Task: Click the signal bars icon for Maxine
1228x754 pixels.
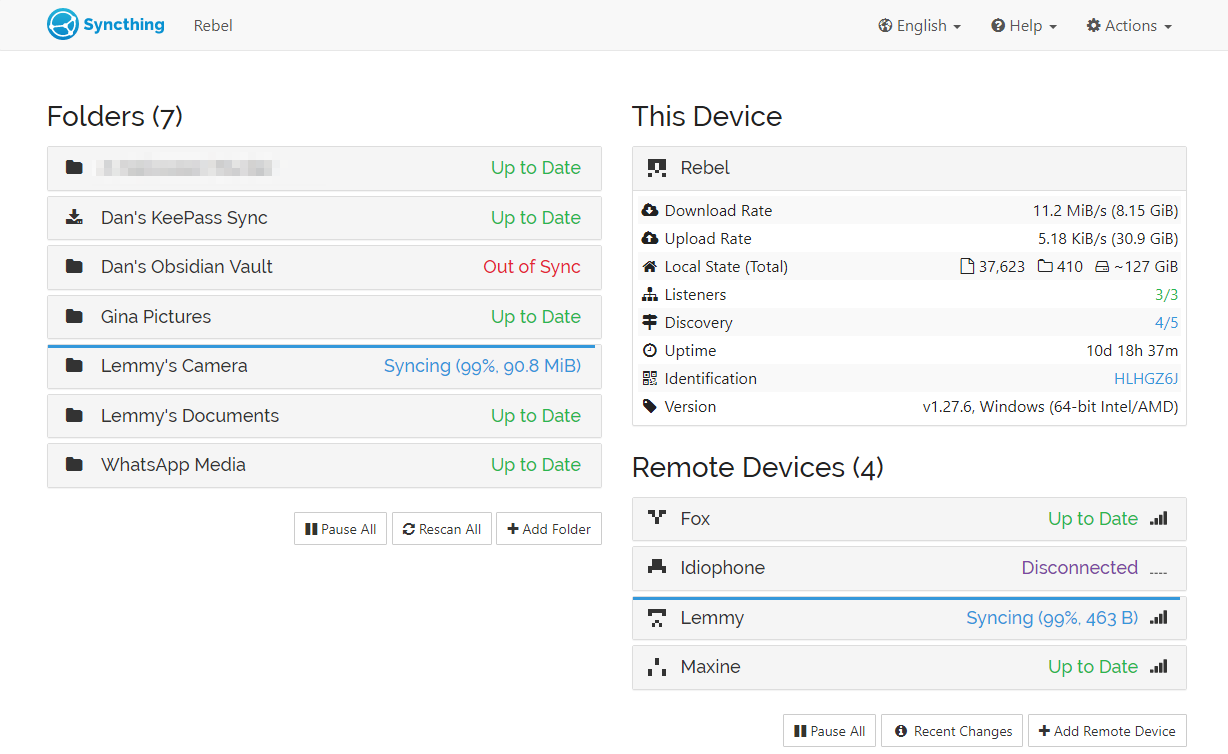Action: pyautogui.click(x=1158, y=667)
